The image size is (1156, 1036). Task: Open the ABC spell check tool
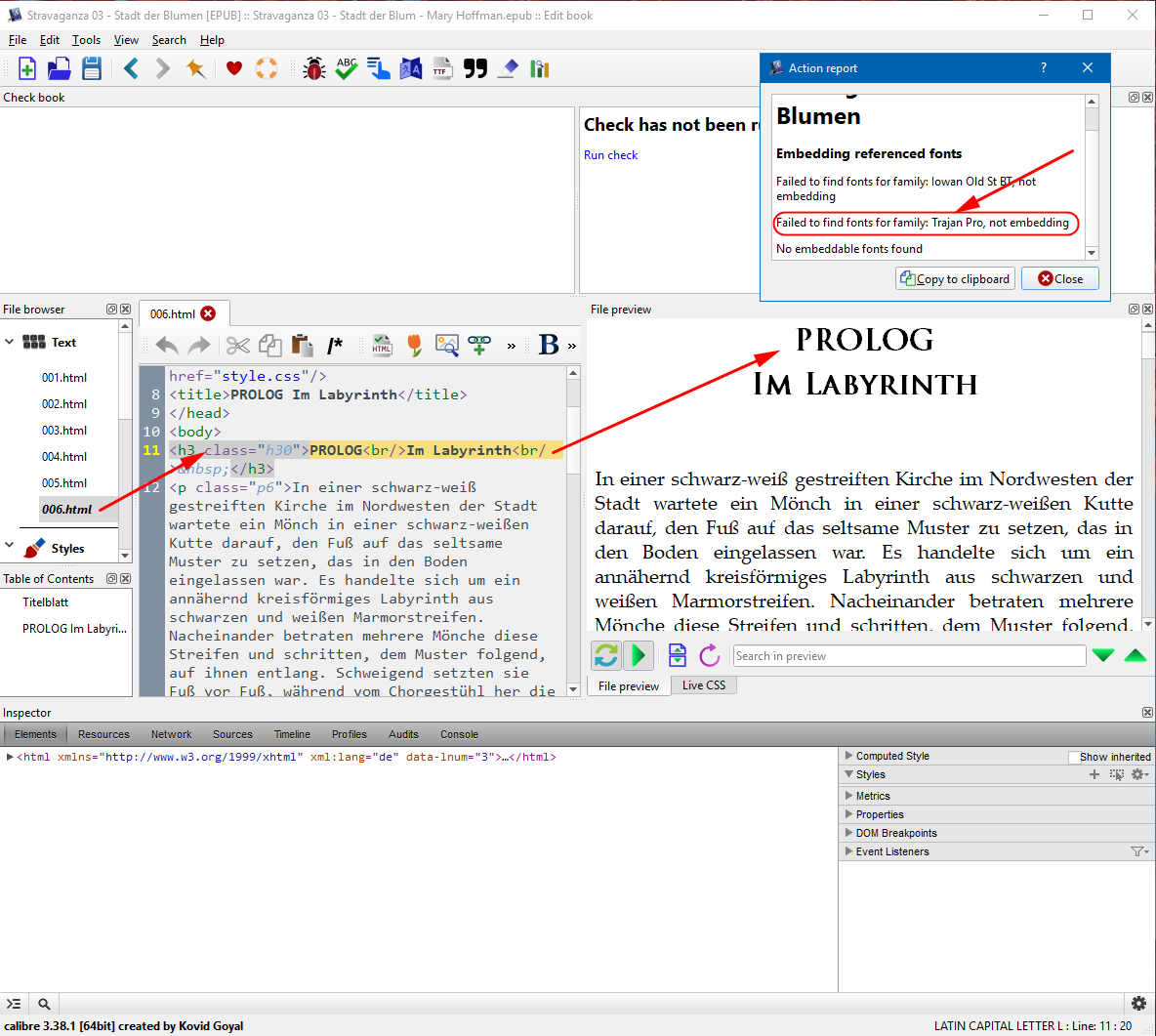347,68
